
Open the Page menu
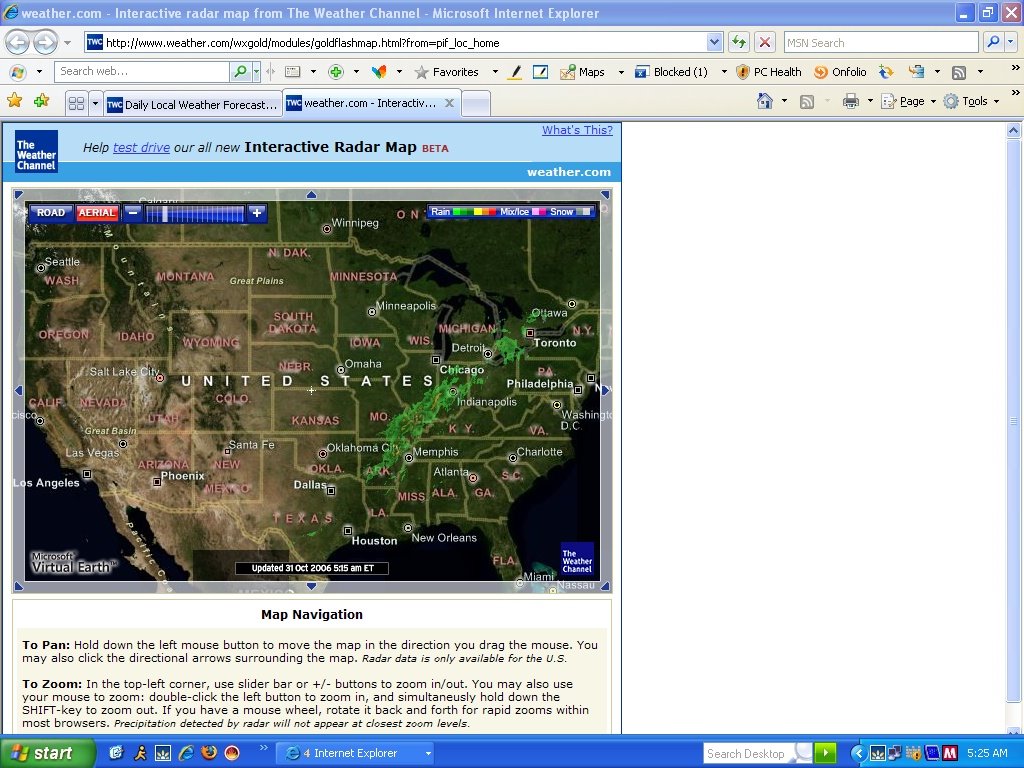coord(908,101)
